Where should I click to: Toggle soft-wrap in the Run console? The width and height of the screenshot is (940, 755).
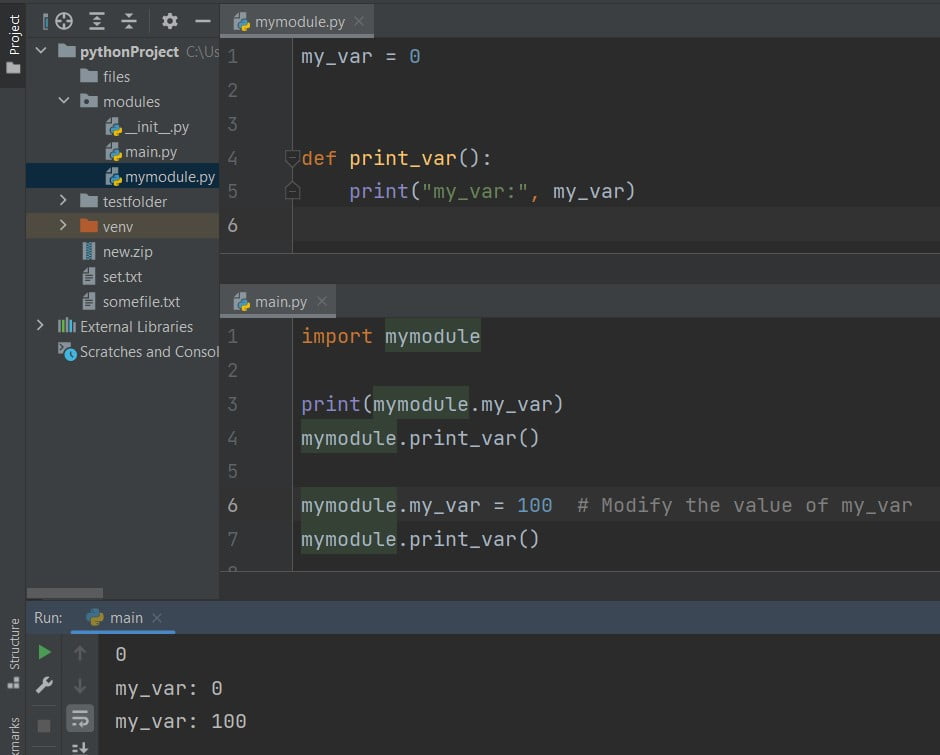tap(80, 718)
